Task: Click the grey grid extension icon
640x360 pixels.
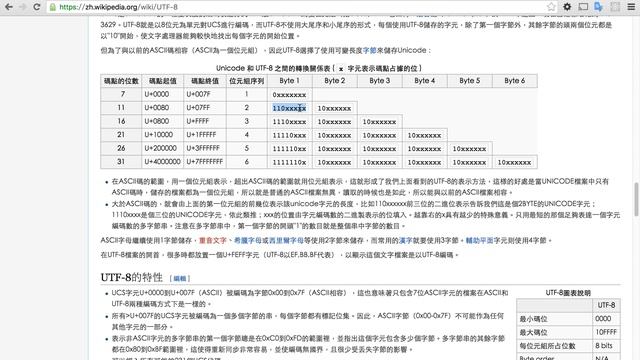Action: click(x=615, y=7)
